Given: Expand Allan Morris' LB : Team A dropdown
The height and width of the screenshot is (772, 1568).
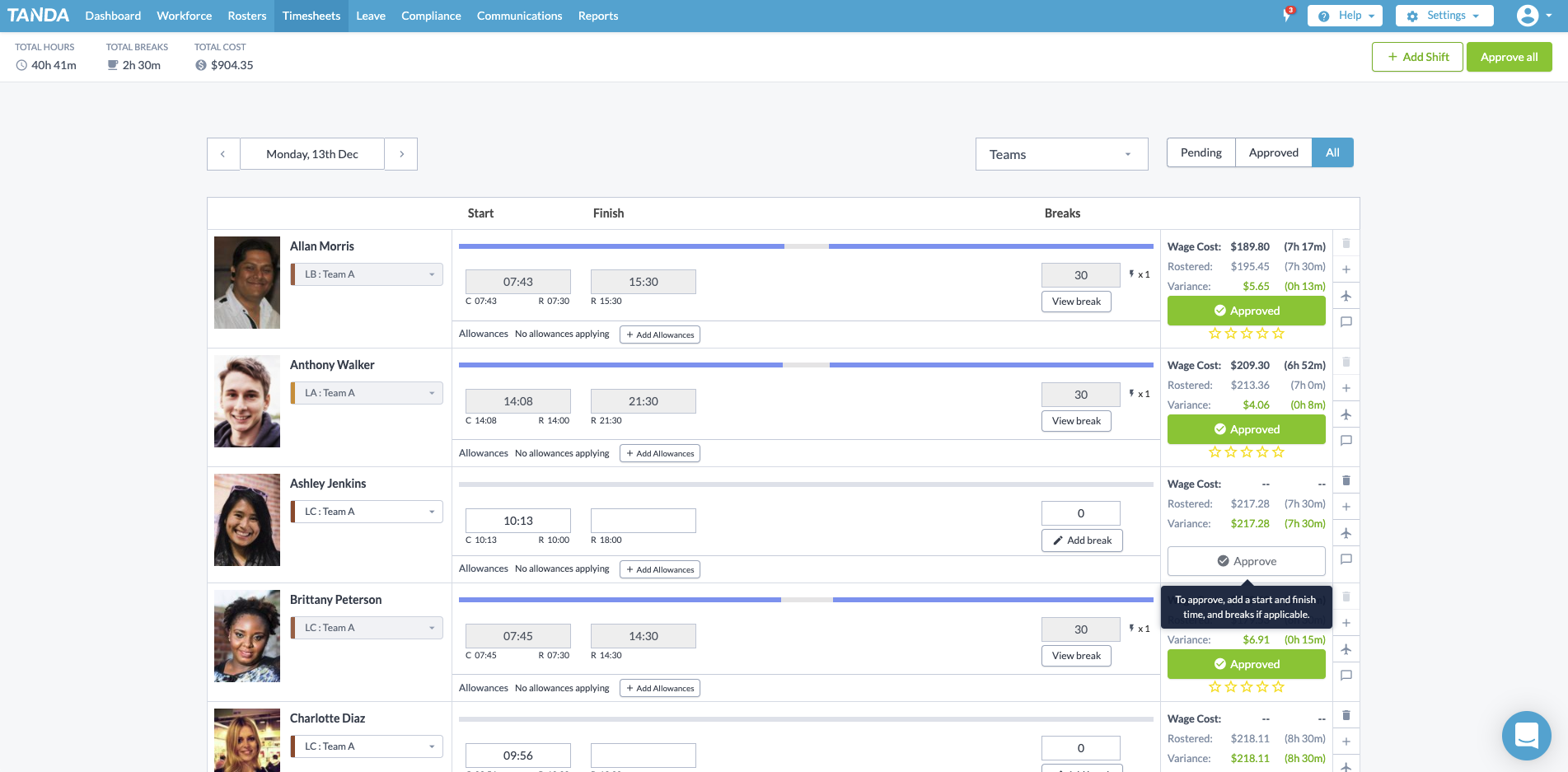Looking at the screenshot, I should pyautogui.click(x=367, y=274).
